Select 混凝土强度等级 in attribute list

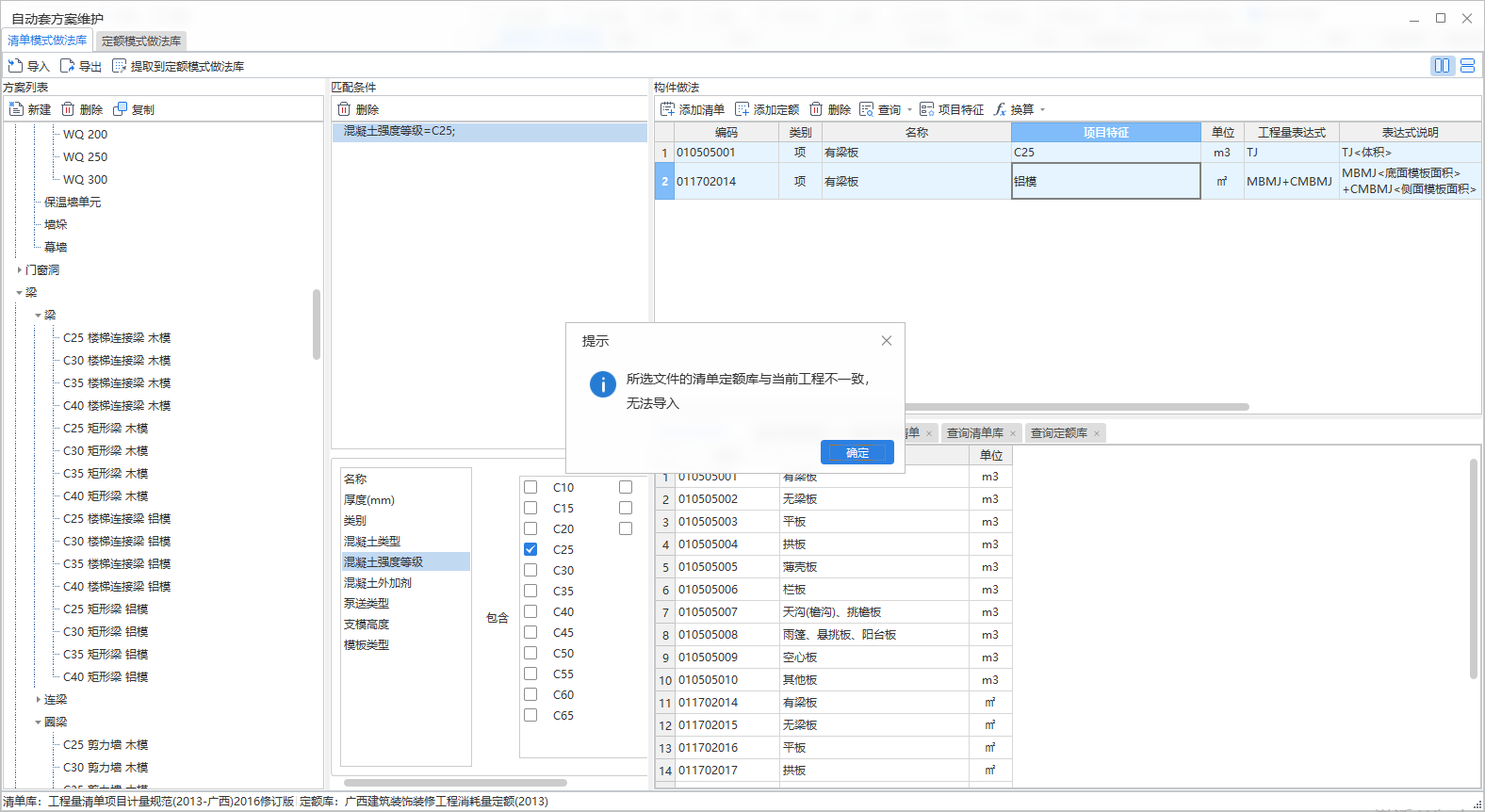pos(405,561)
